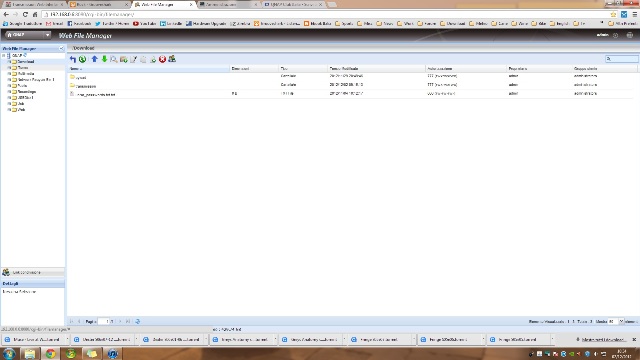The height and width of the screenshot is (360, 640).
Task: Open the Hardware Upgrade bookmark
Action: click(x=206, y=24)
